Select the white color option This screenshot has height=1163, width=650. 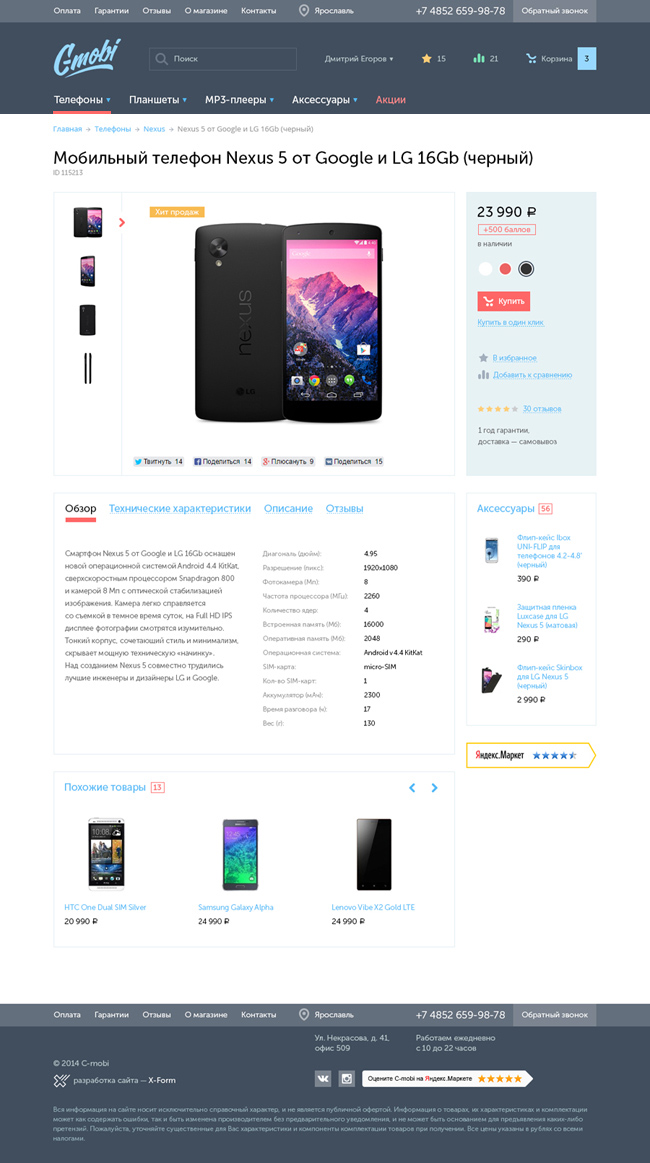tap(485, 268)
